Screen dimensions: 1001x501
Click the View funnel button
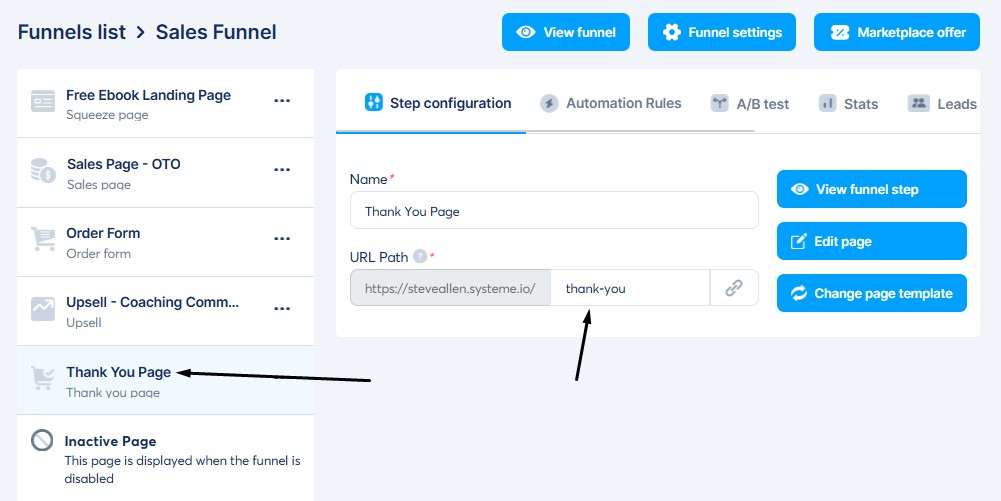click(566, 32)
